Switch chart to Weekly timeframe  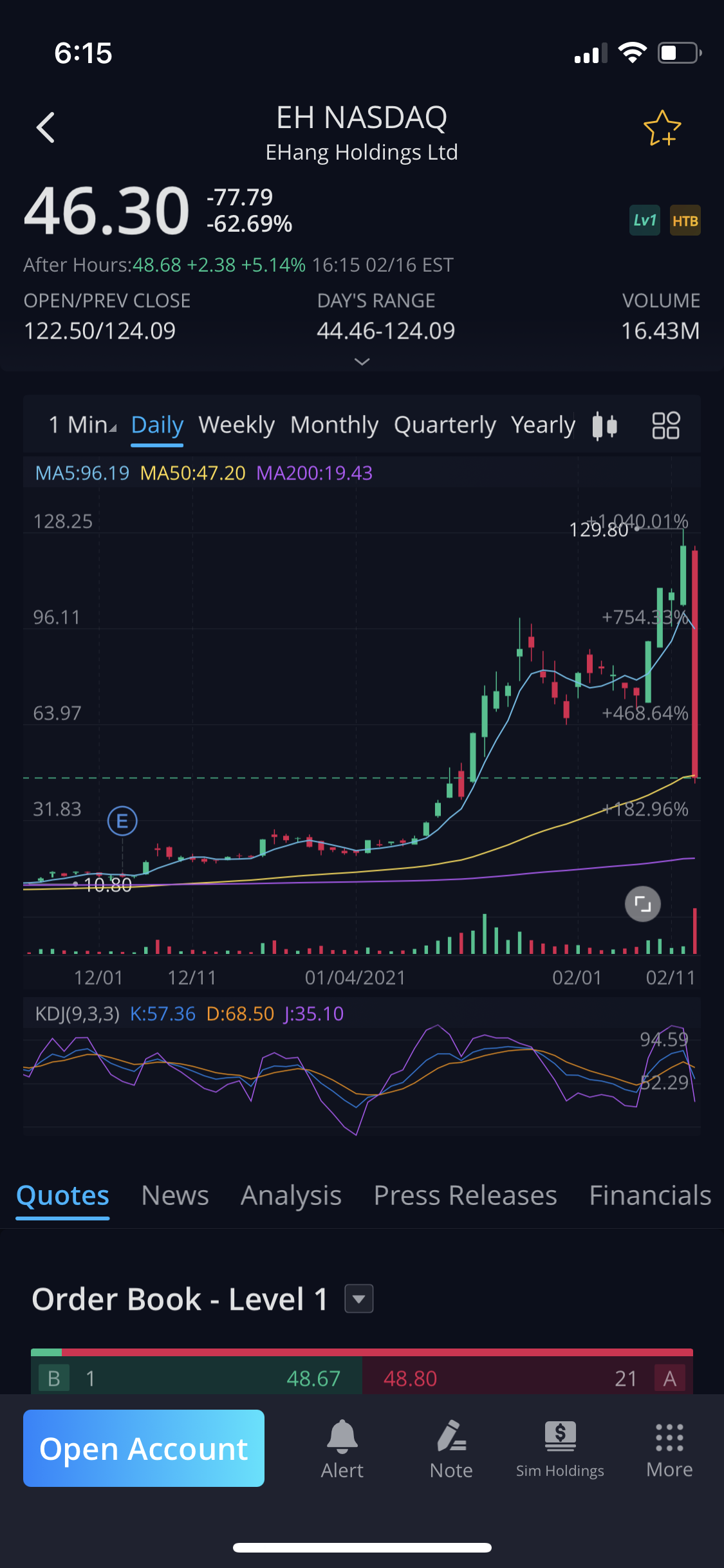tap(236, 425)
